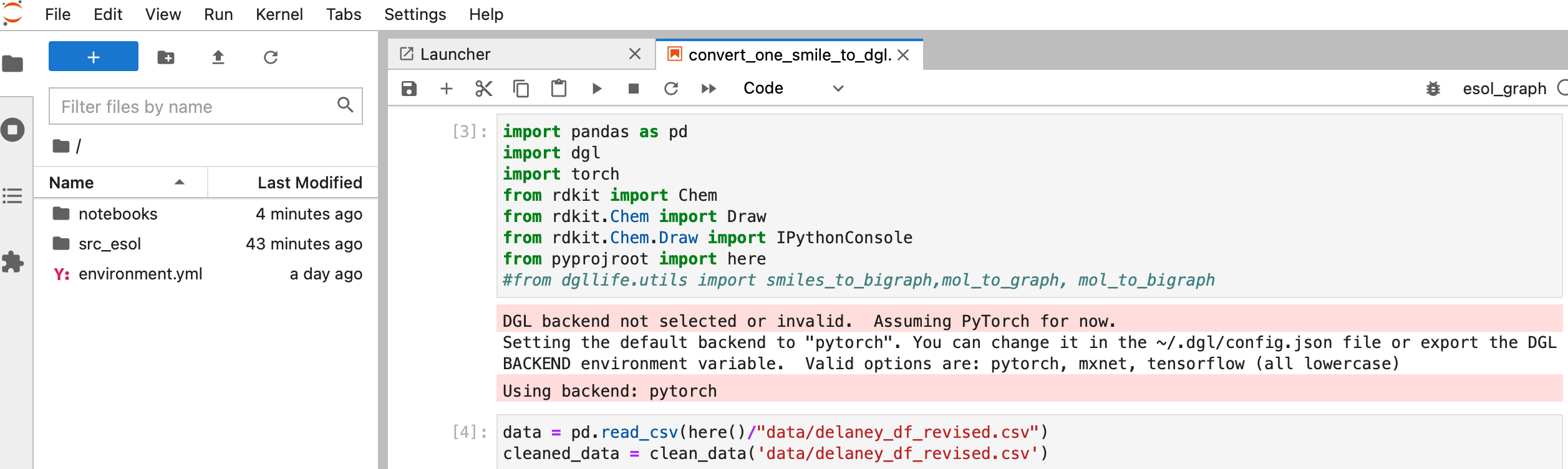Open the Help menu
The image size is (1568, 469).
tap(486, 14)
